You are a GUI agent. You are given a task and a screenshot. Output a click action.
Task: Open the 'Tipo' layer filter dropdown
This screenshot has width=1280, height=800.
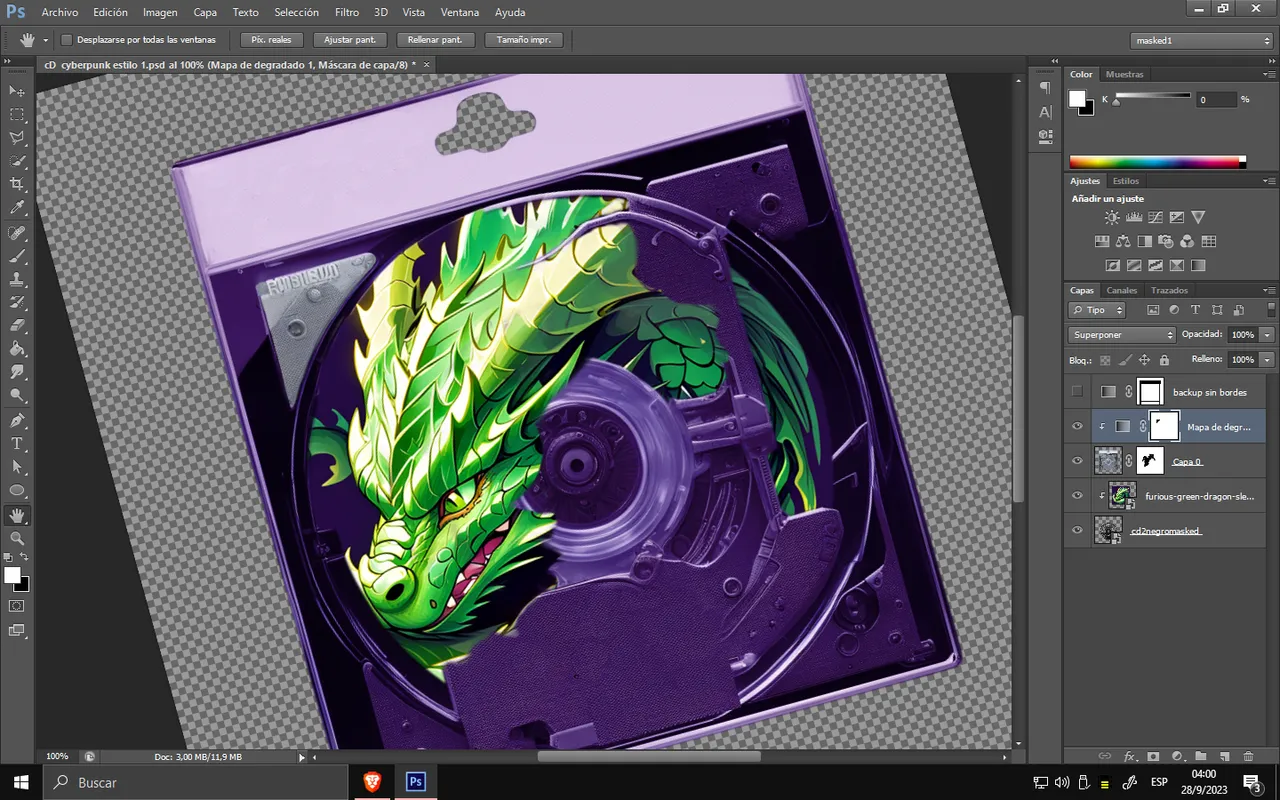point(1097,310)
